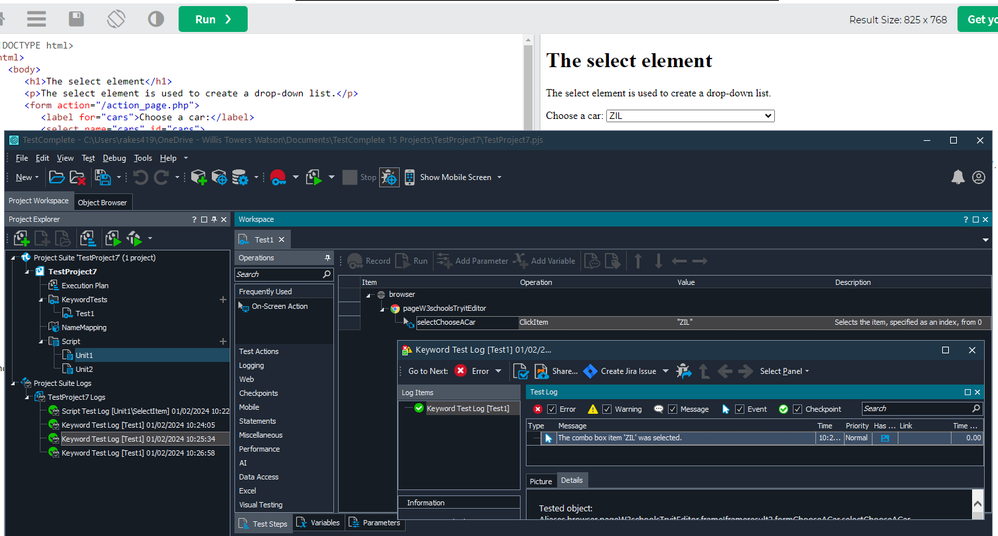
Task: Click the Show Mobile Screen phone icon
Action: click(x=409, y=177)
